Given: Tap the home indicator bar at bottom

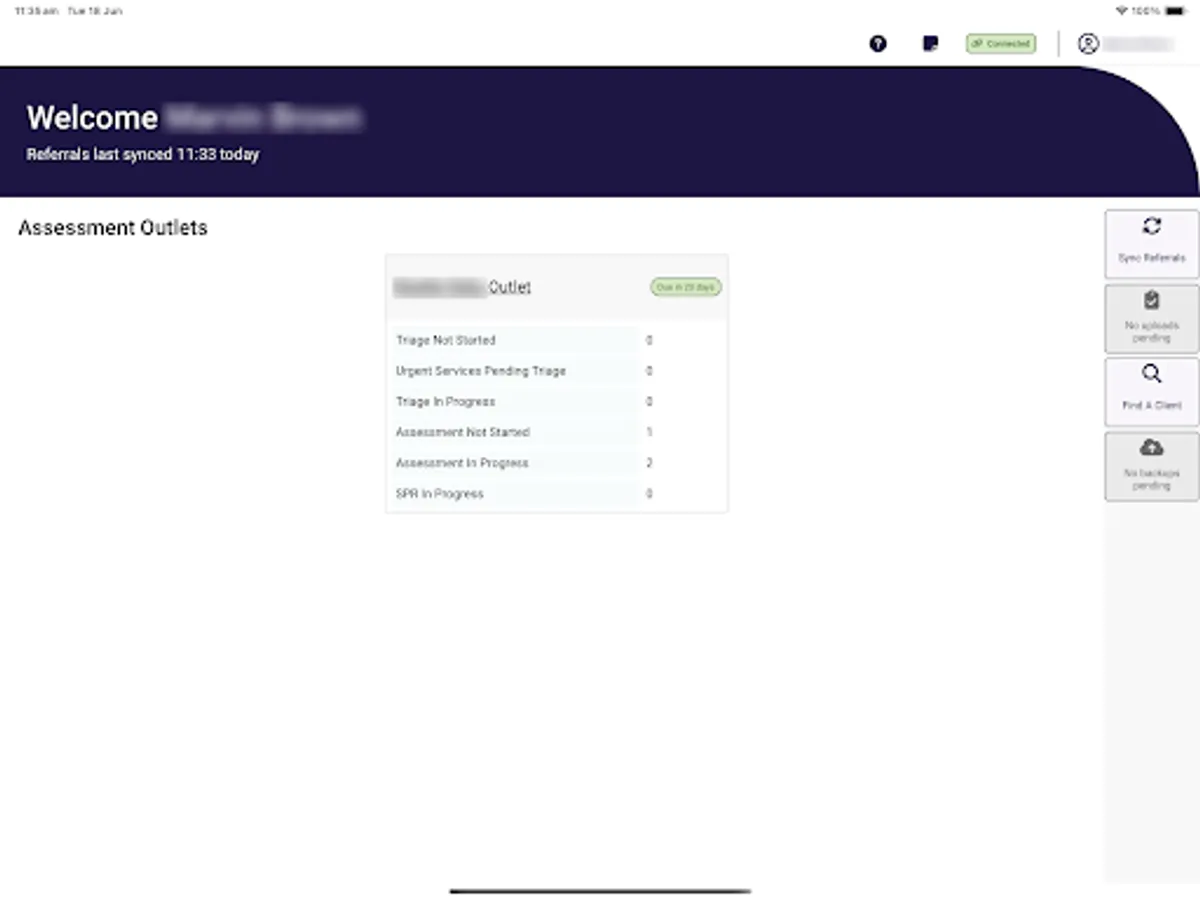Looking at the screenshot, I should coord(600,889).
